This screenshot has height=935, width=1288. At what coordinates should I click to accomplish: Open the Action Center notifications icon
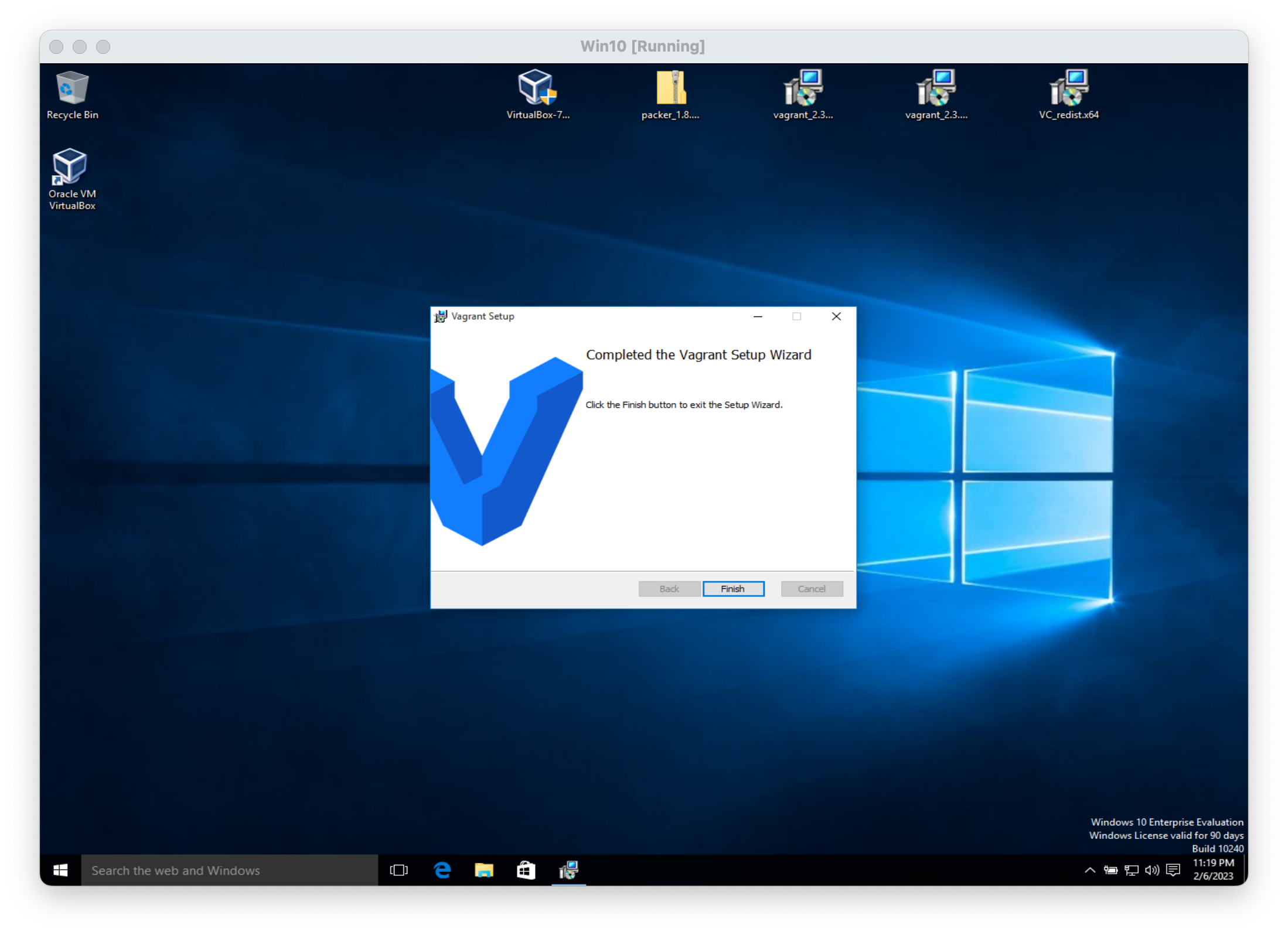pos(1173,871)
